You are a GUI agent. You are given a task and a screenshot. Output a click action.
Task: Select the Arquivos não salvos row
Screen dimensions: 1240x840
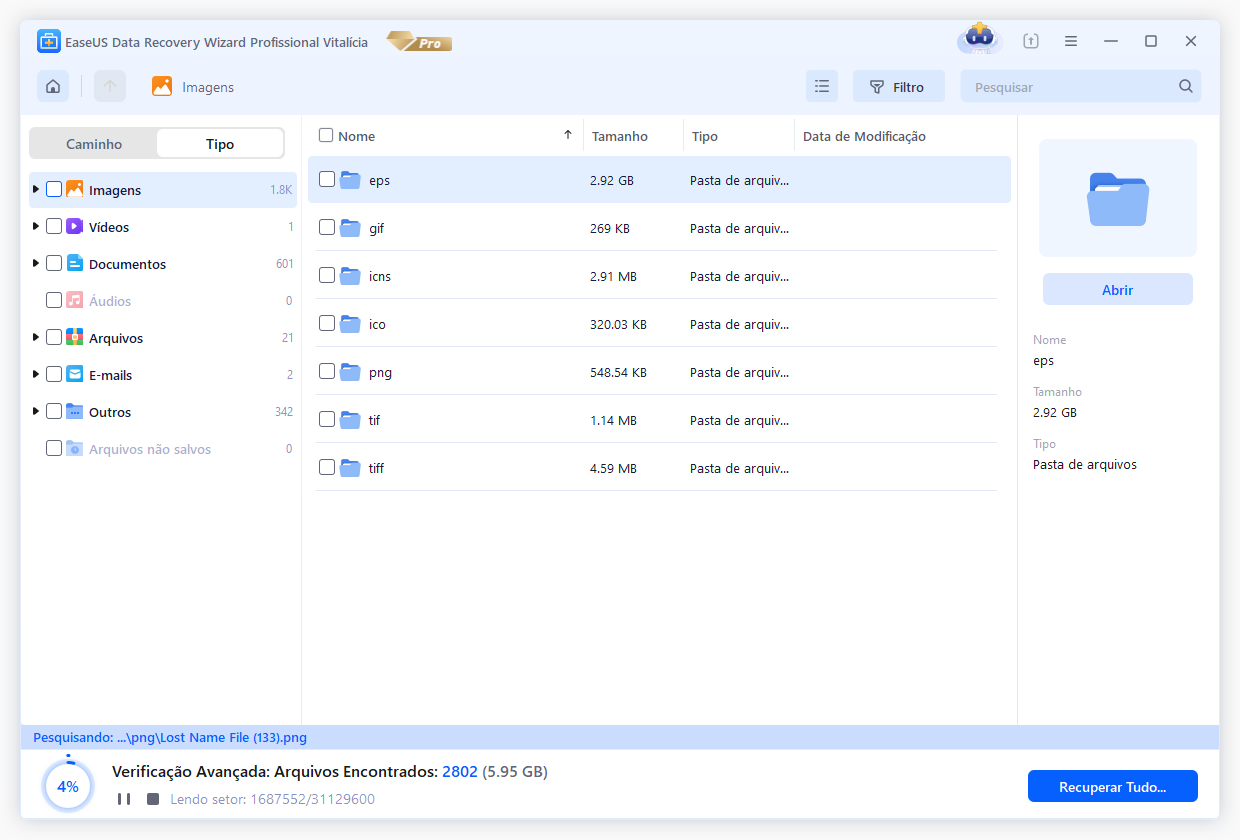tap(163, 449)
